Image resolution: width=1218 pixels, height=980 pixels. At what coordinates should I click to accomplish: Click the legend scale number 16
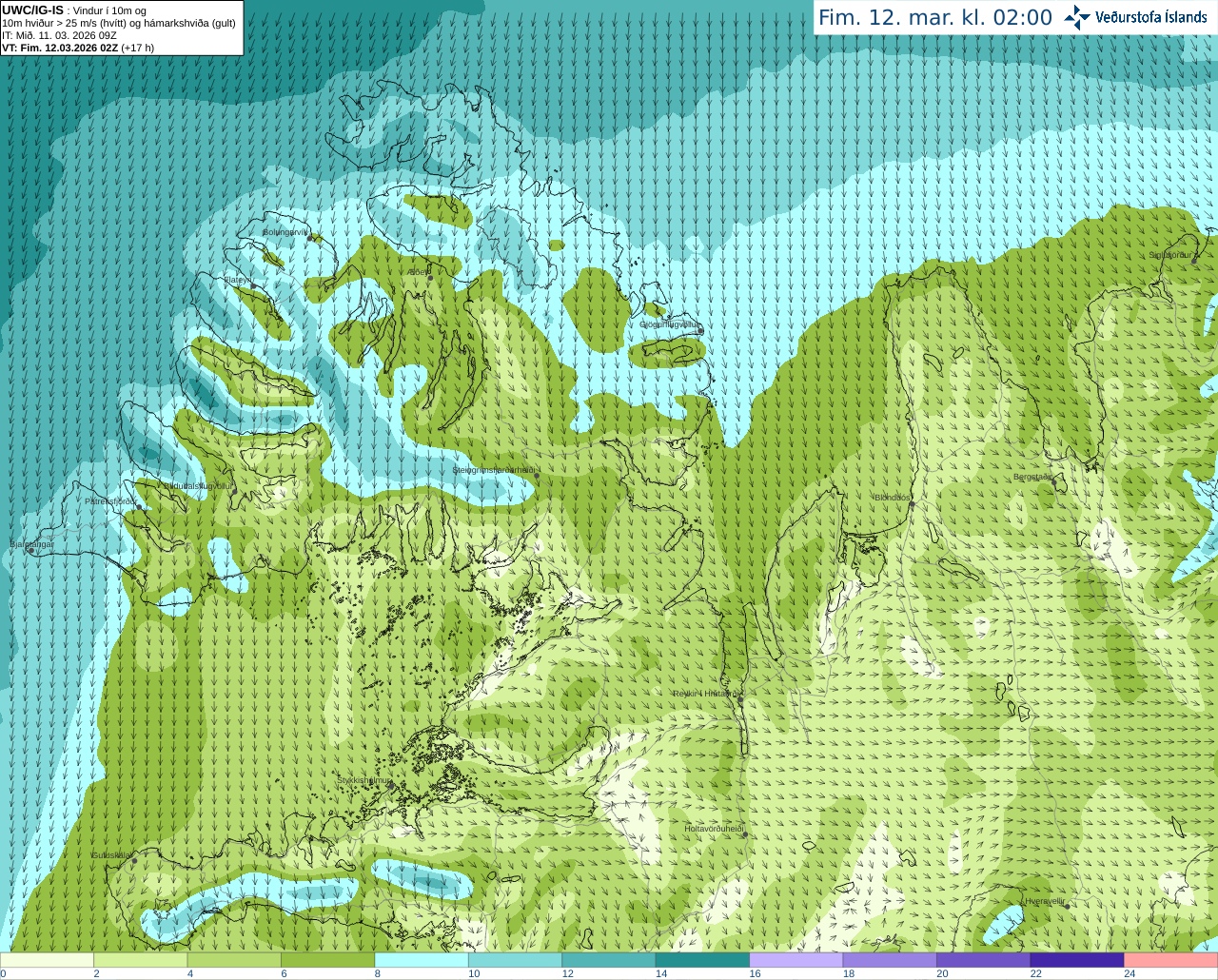pyautogui.click(x=755, y=973)
